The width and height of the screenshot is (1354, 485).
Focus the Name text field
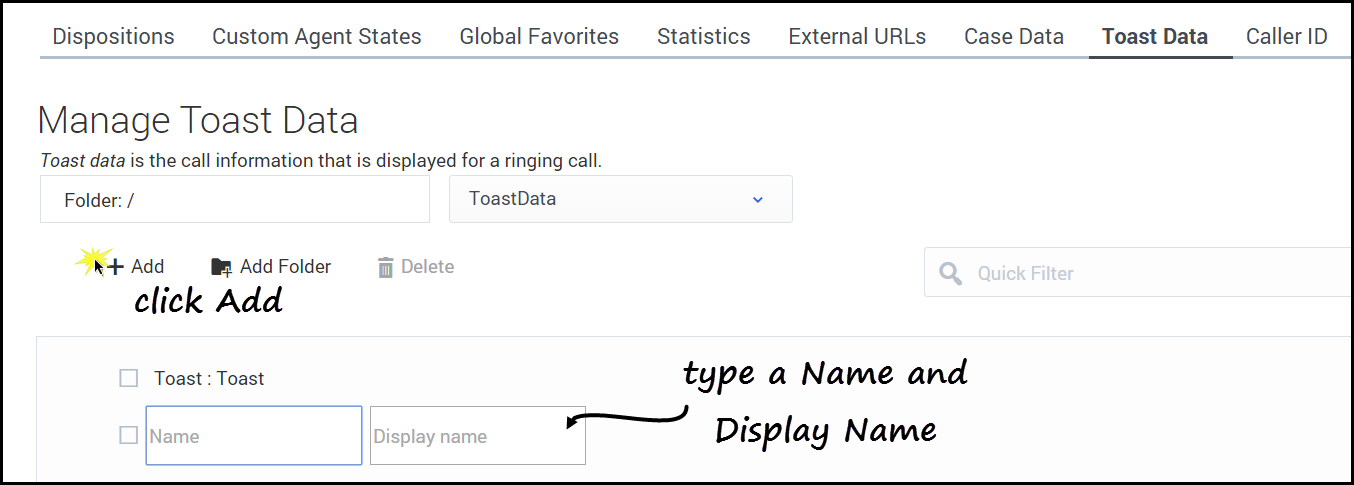coord(254,436)
